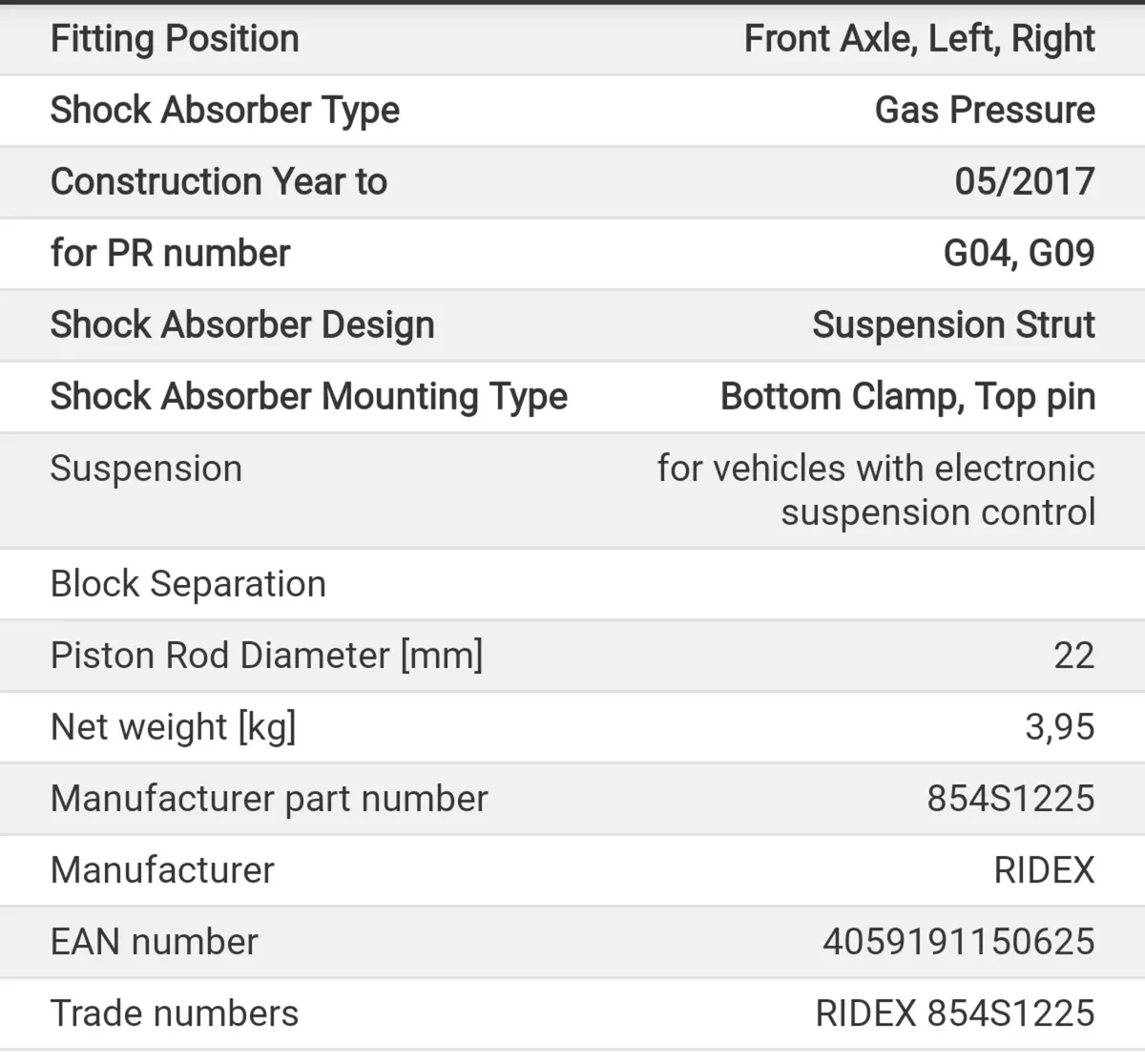Click the 'for PR number' label
The image size is (1145, 1064).
coord(170,254)
